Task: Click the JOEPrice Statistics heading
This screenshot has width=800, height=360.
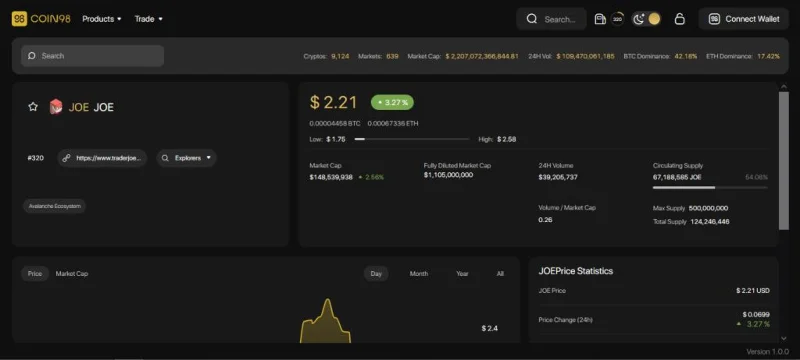Action: (576, 271)
